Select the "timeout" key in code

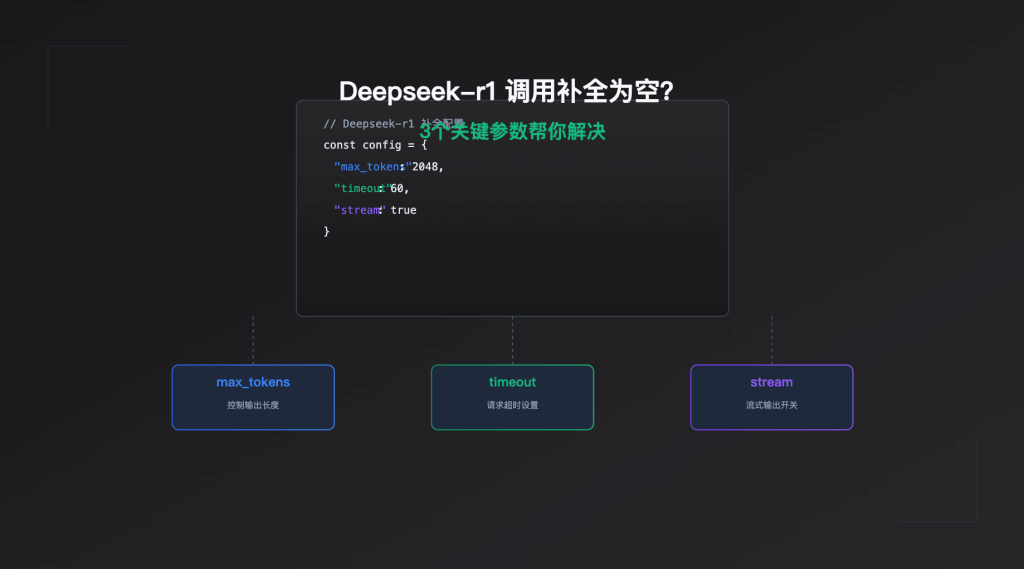(x=358, y=188)
